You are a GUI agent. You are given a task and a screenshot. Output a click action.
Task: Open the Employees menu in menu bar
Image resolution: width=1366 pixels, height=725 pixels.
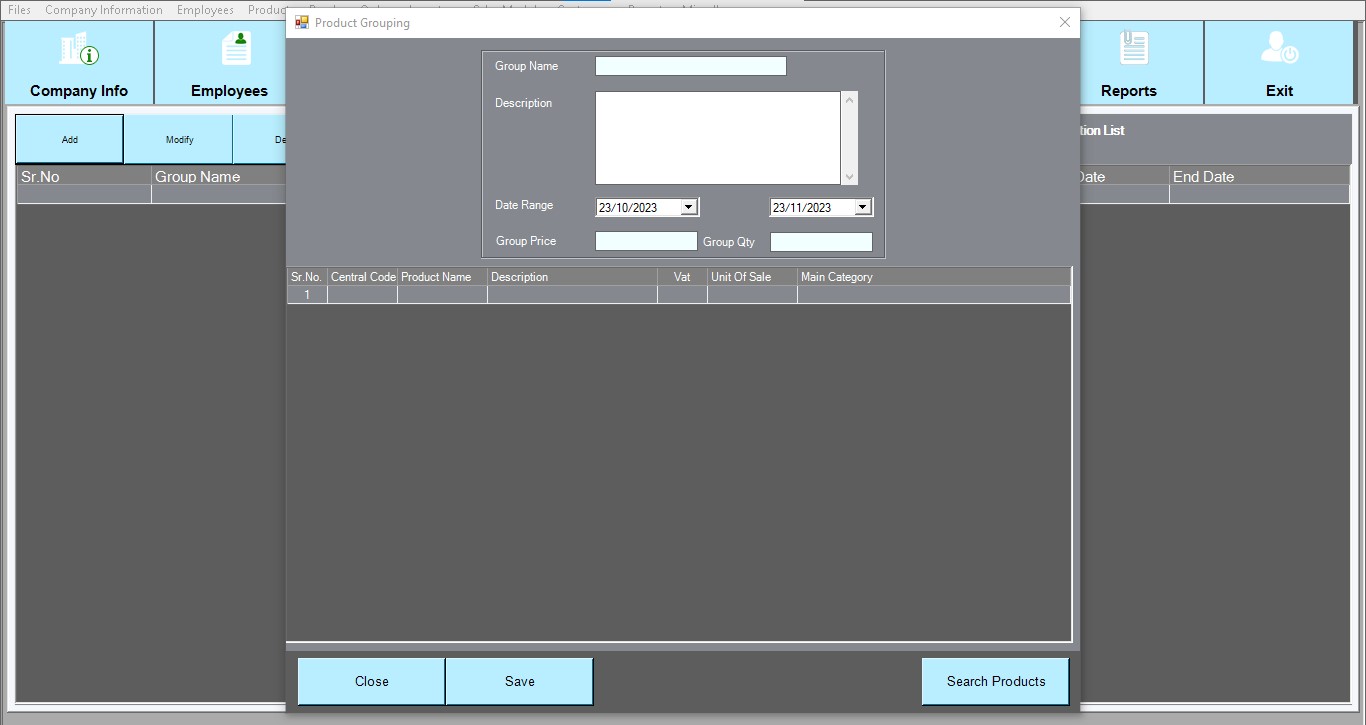[x=205, y=10]
